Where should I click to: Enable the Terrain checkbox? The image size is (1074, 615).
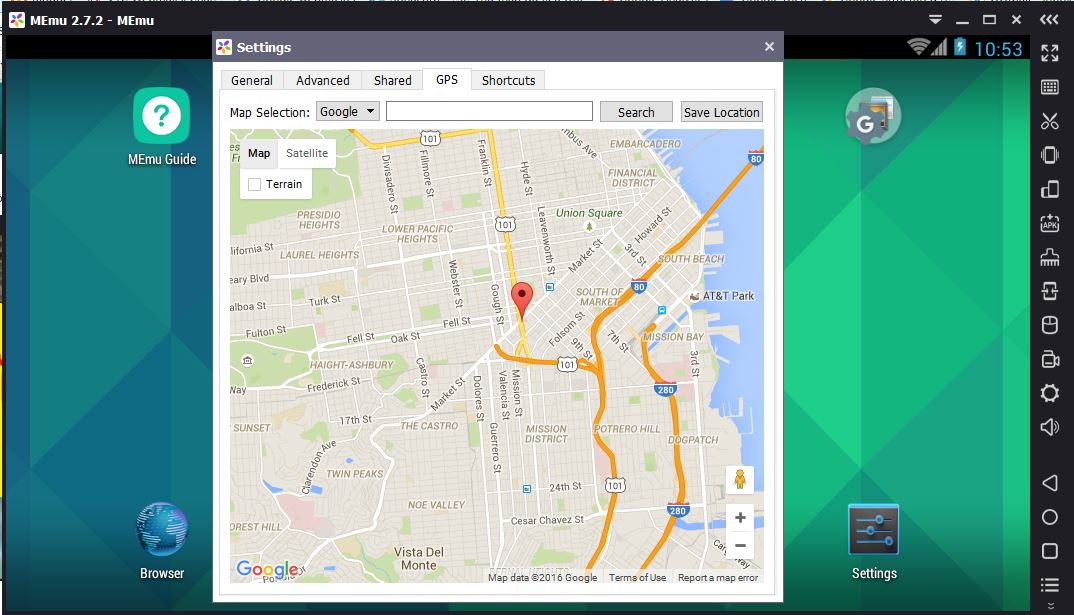coord(255,184)
